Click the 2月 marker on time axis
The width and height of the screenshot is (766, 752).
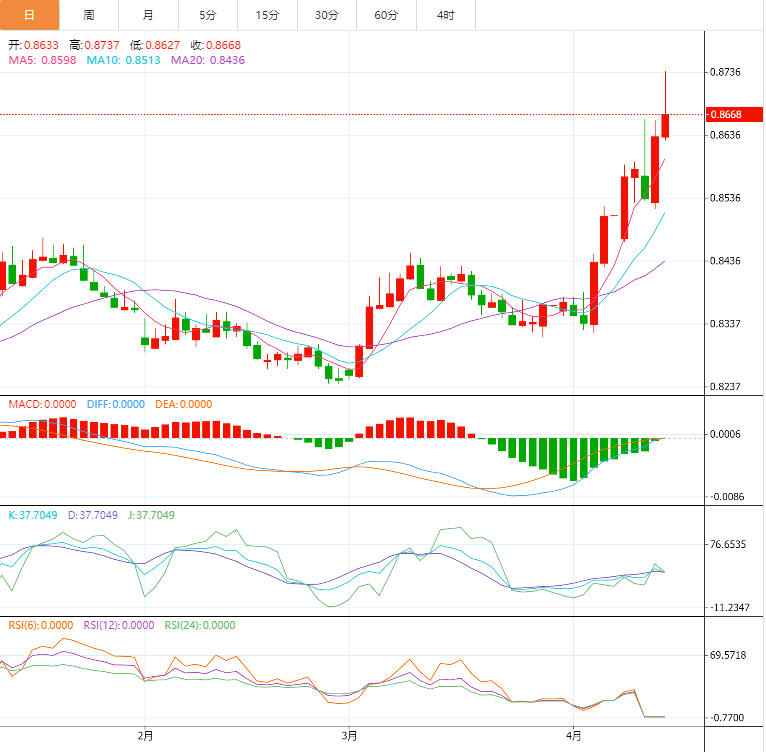click(x=145, y=735)
